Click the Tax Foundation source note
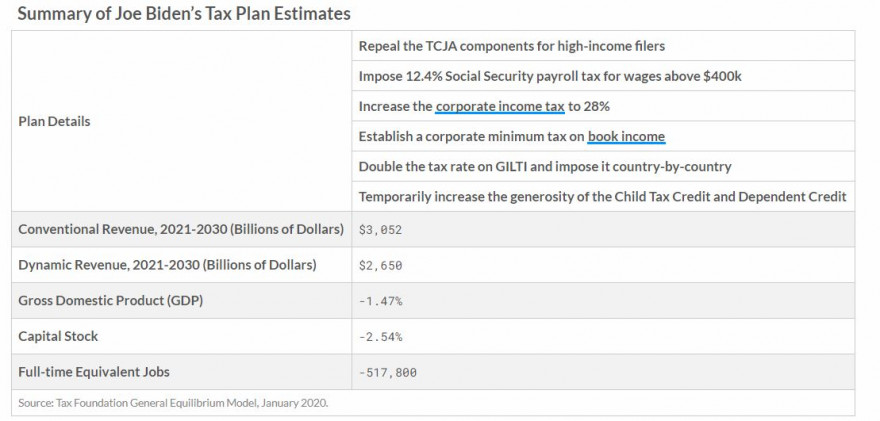Screen dimensions: 880x421 [x=173, y=403]
